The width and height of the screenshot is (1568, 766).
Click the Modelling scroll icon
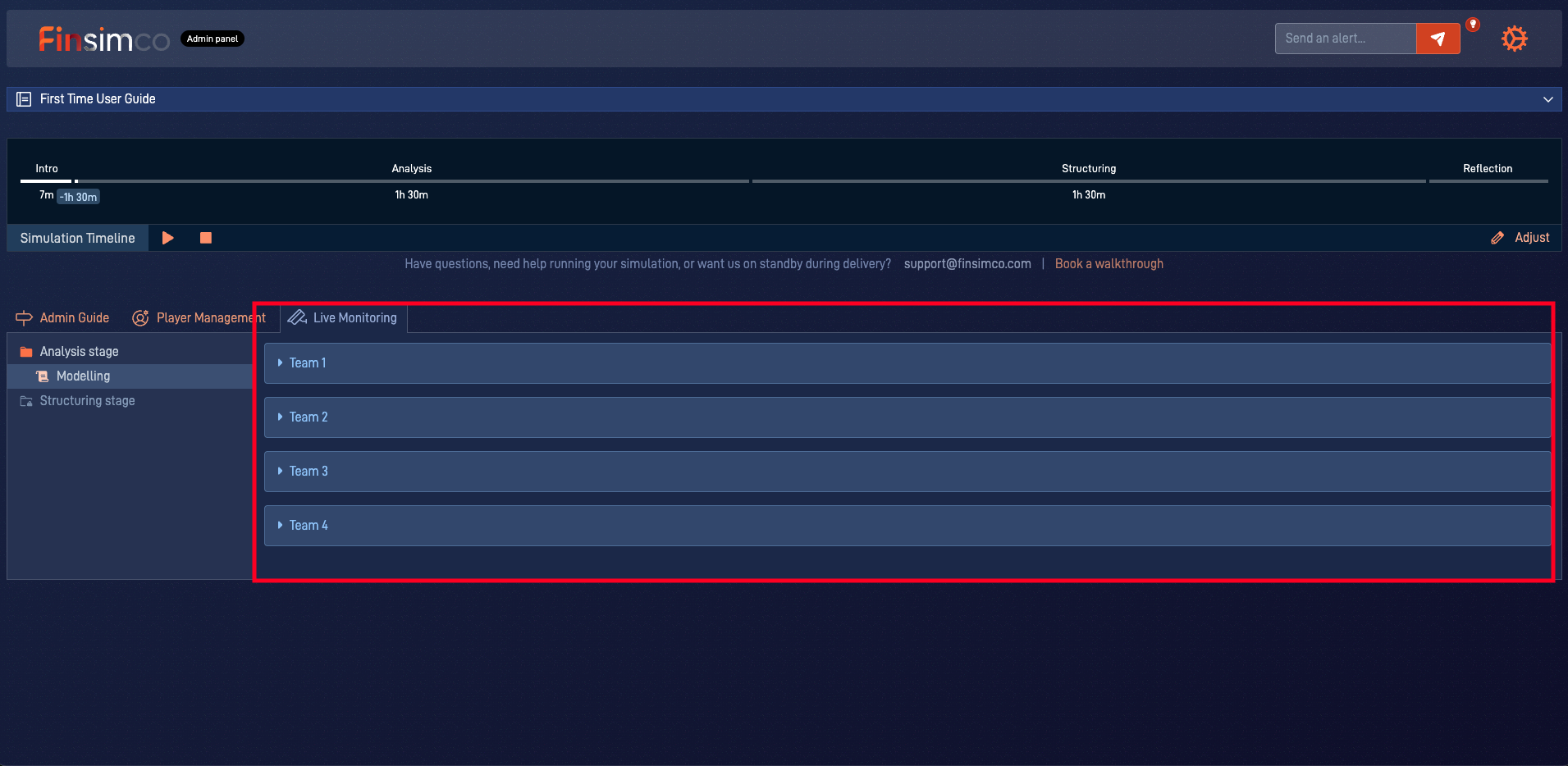pyautogui.click(x=43, y=376)
